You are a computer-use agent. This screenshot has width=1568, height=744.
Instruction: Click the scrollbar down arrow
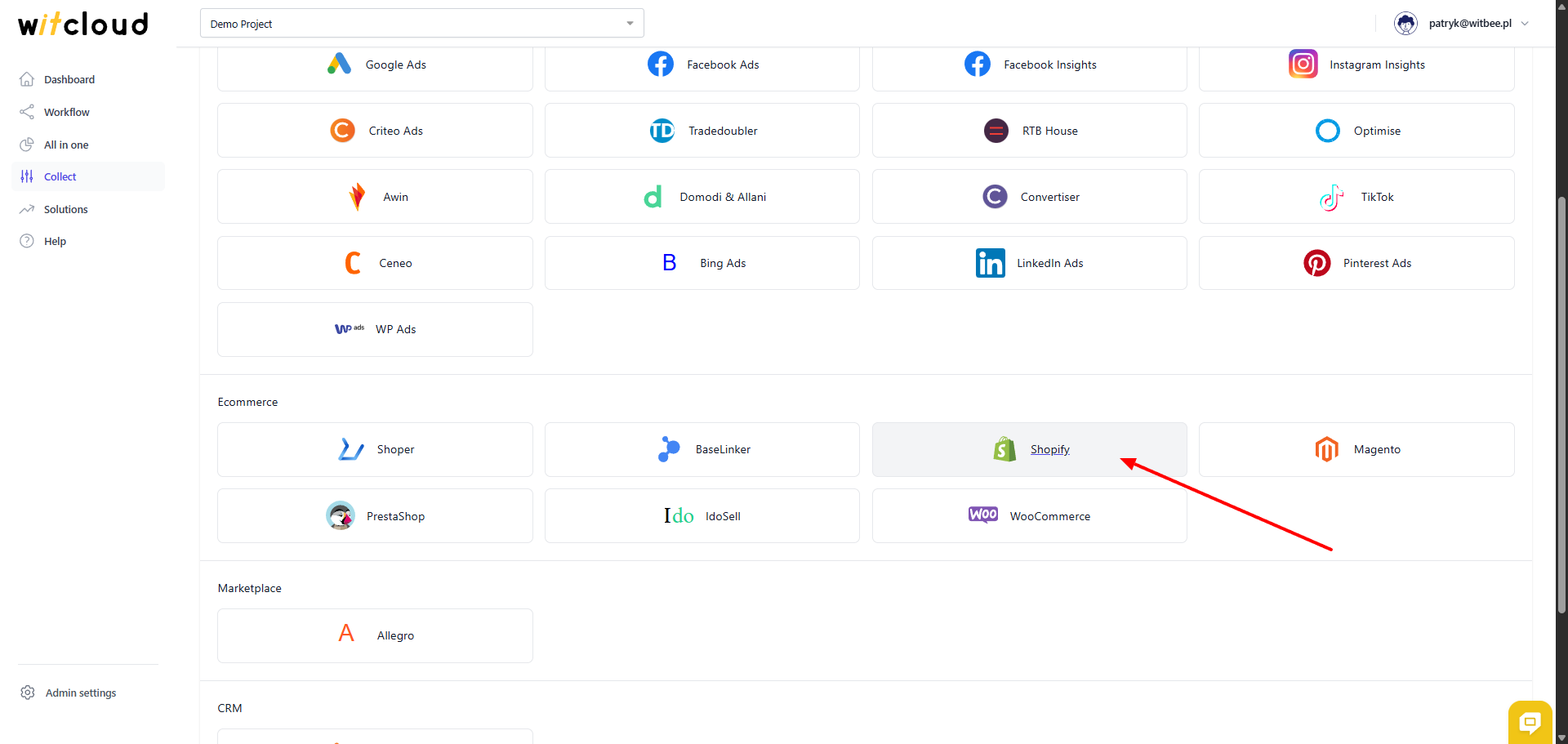(1561, 737)
